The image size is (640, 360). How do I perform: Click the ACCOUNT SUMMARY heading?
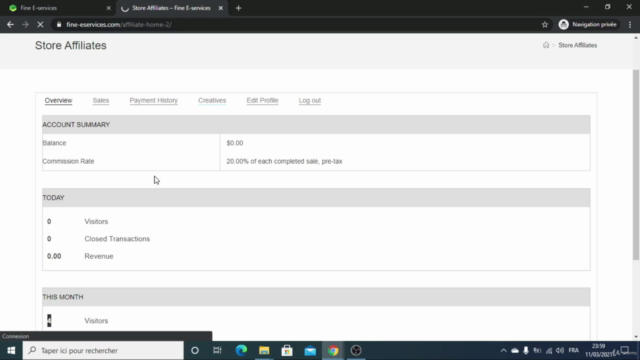point(76,124)
